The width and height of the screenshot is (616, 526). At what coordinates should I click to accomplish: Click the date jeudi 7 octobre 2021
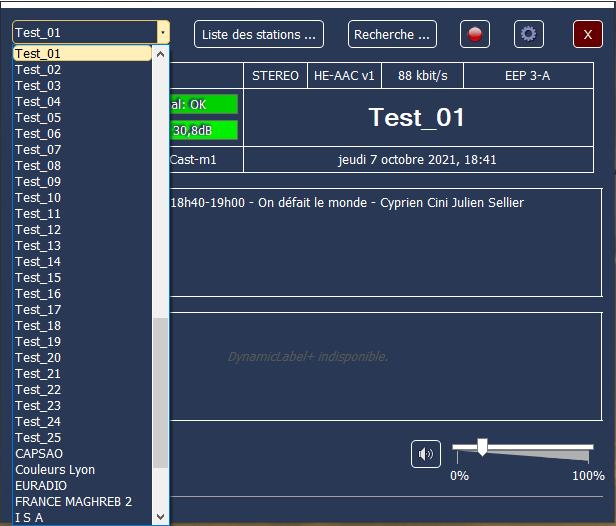(417, 160)
